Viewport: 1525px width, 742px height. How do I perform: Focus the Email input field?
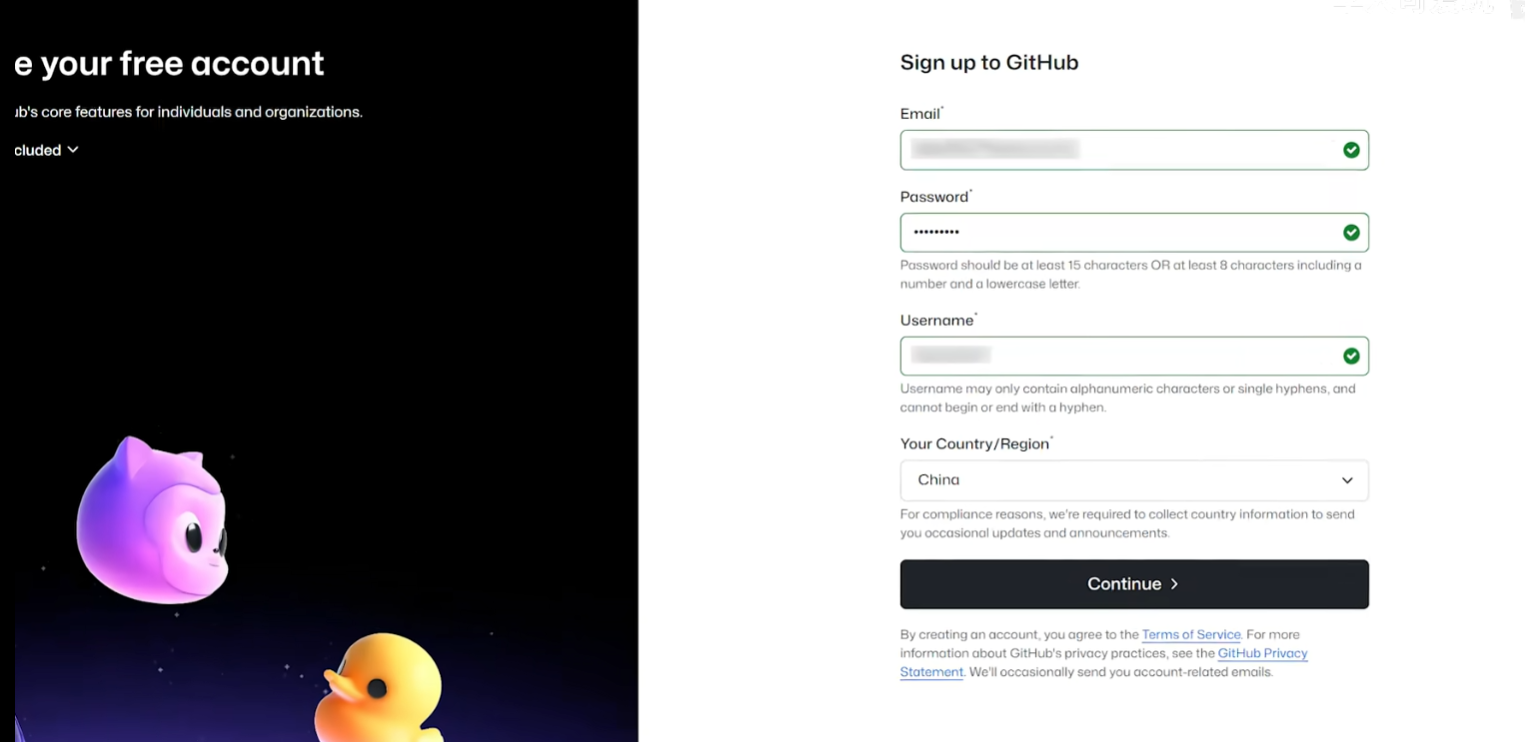1120,150
